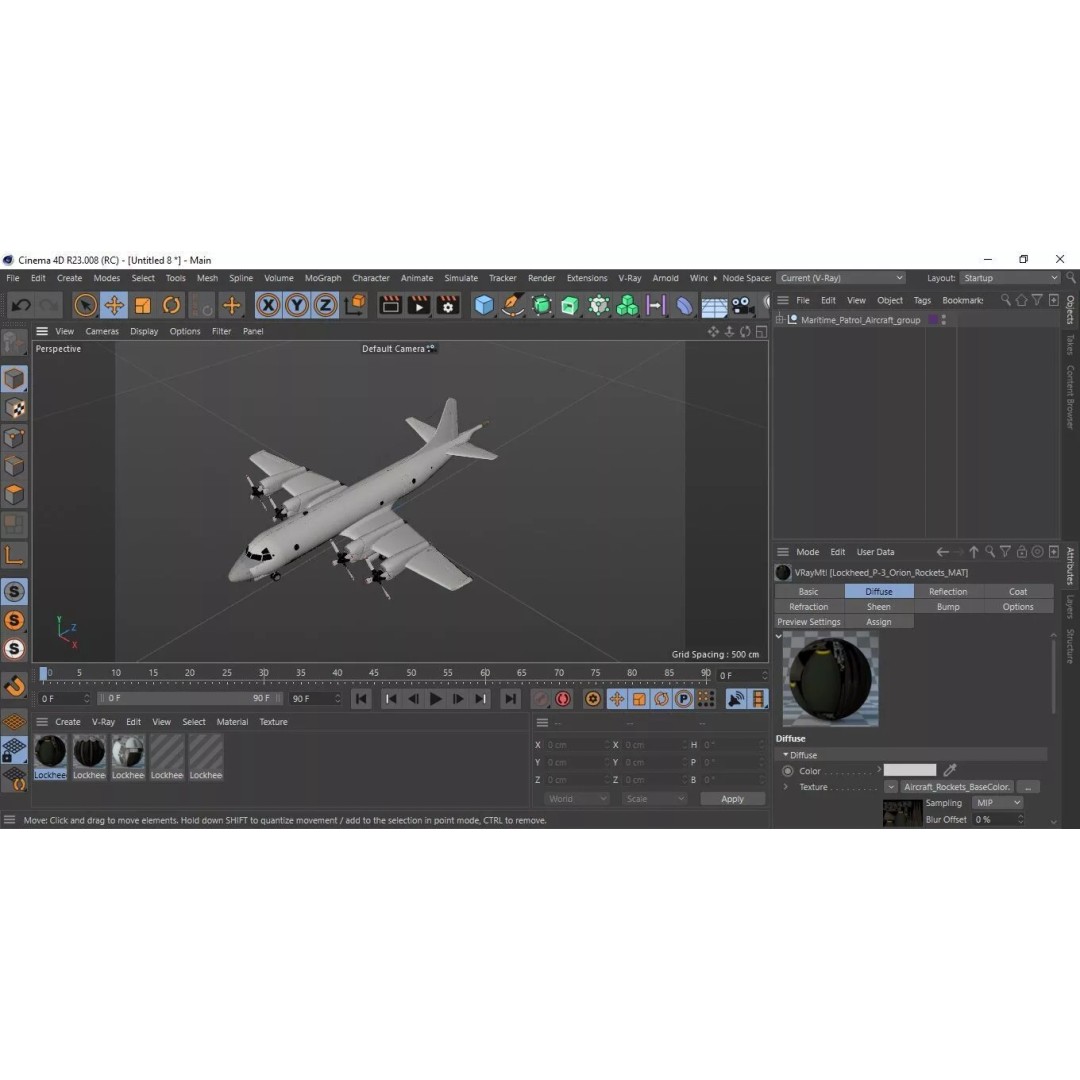The height and width of the screenshot is (1080, 1080).
Task: Select the Scale tool in top toolbar
Action: point(143,304)
